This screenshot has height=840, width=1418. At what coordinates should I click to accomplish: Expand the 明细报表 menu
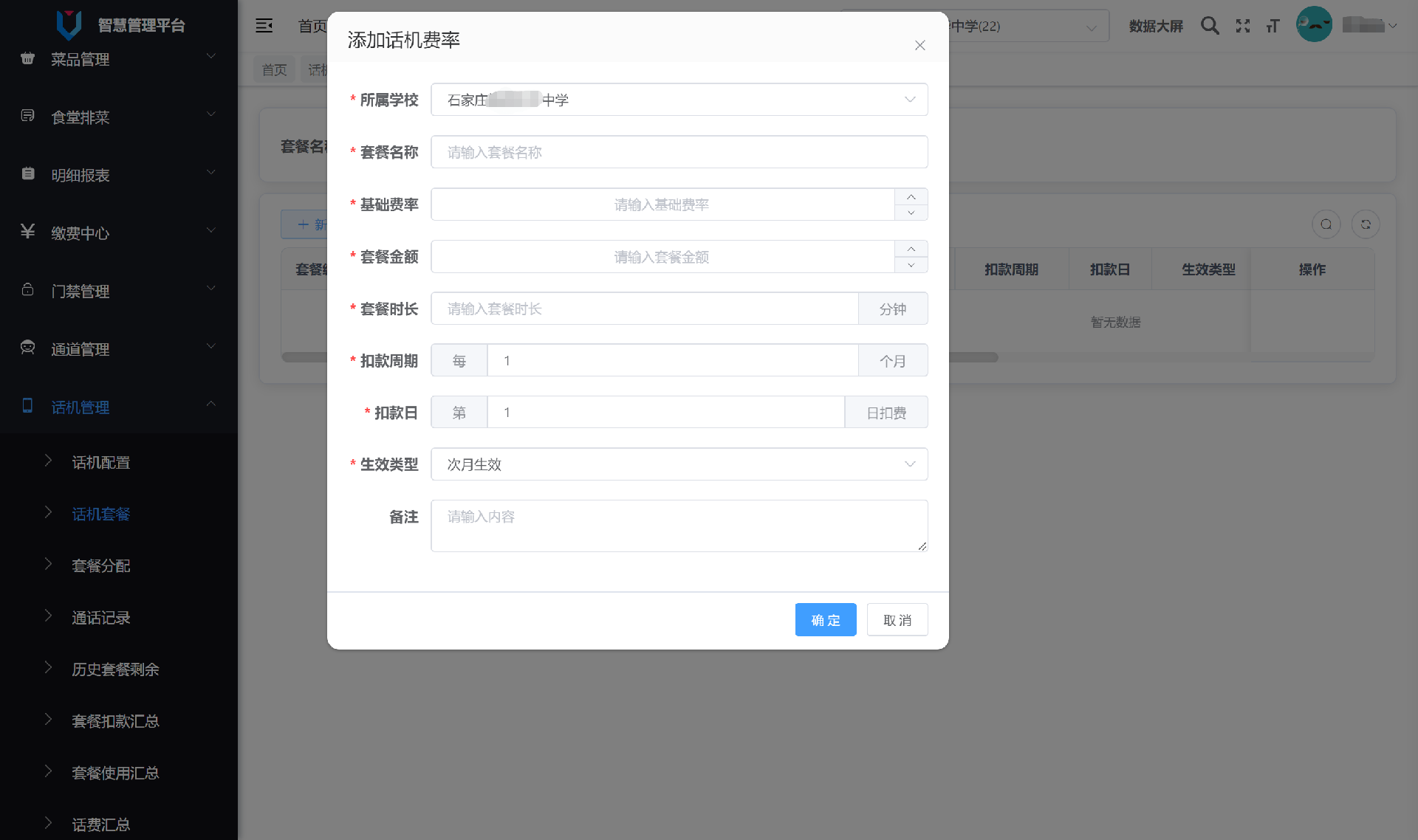click(x=211, y=172)
